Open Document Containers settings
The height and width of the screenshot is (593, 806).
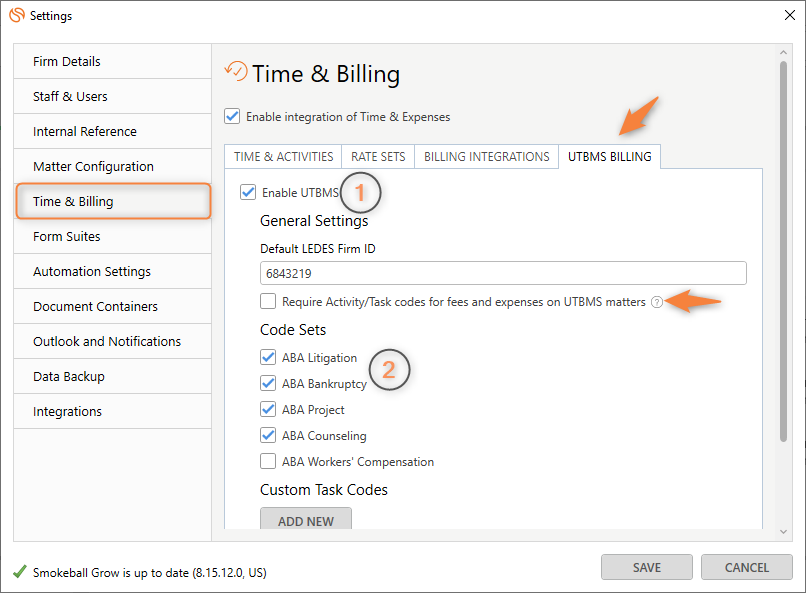(x=113, y=306)
